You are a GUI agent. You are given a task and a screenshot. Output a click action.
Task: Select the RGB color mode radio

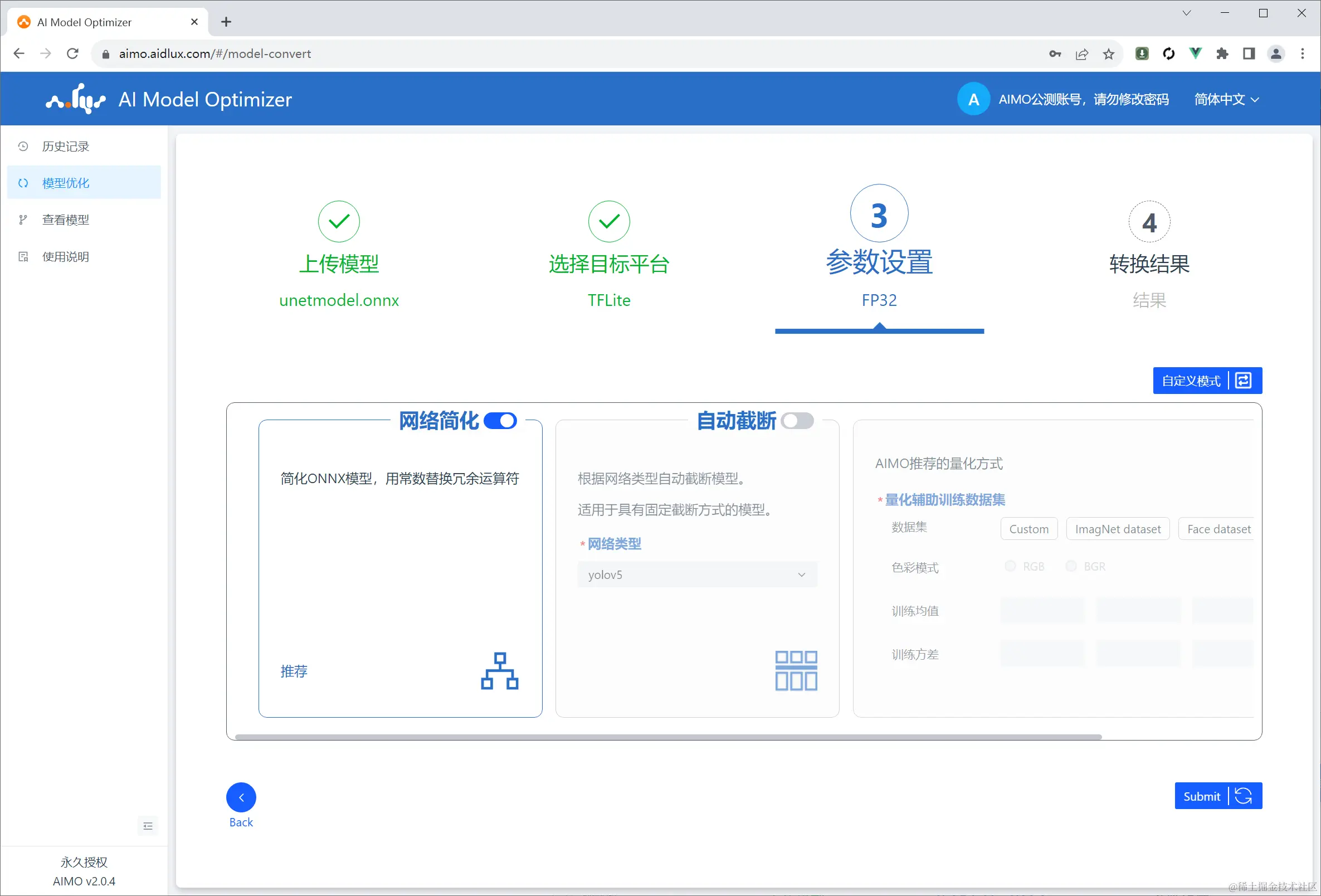[x=1010, y=566]
